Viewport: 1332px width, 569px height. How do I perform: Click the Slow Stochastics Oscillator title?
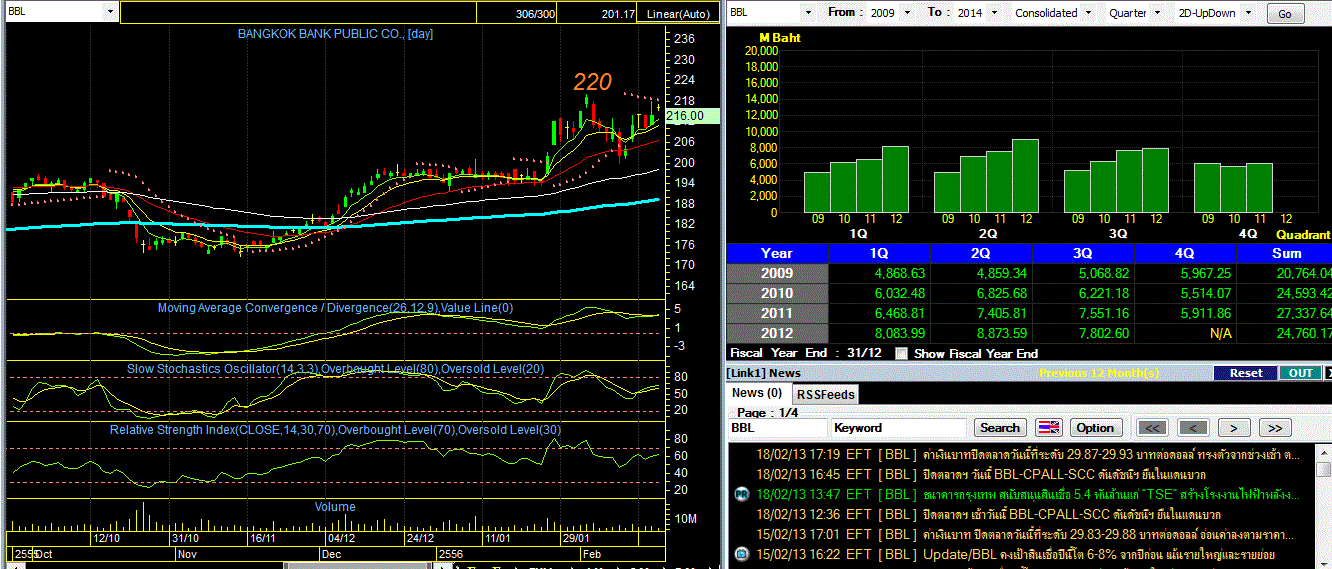pyautogui.click(x=336, y=369)
